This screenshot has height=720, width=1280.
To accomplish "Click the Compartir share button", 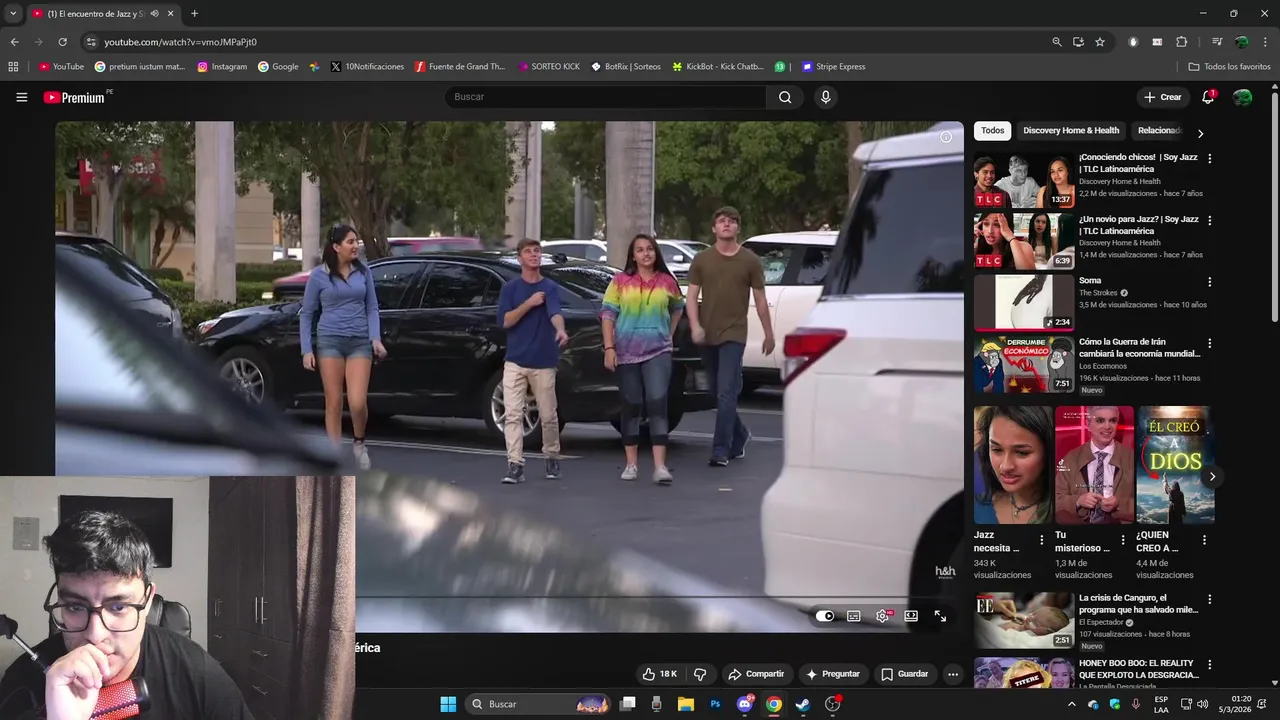I will pyautogui.click(x=756, y=674).
